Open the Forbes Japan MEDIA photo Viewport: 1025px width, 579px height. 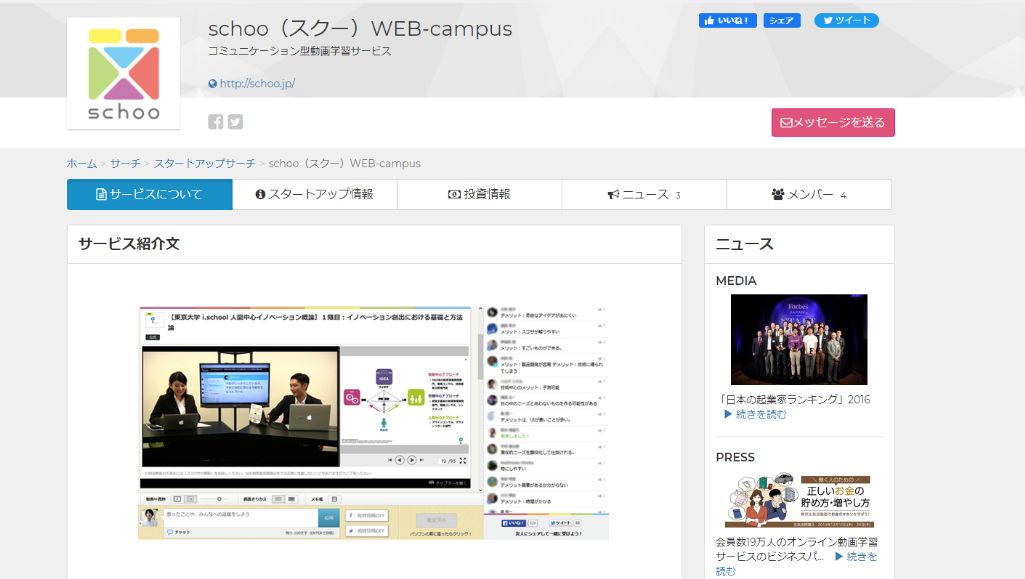(799, 339)
